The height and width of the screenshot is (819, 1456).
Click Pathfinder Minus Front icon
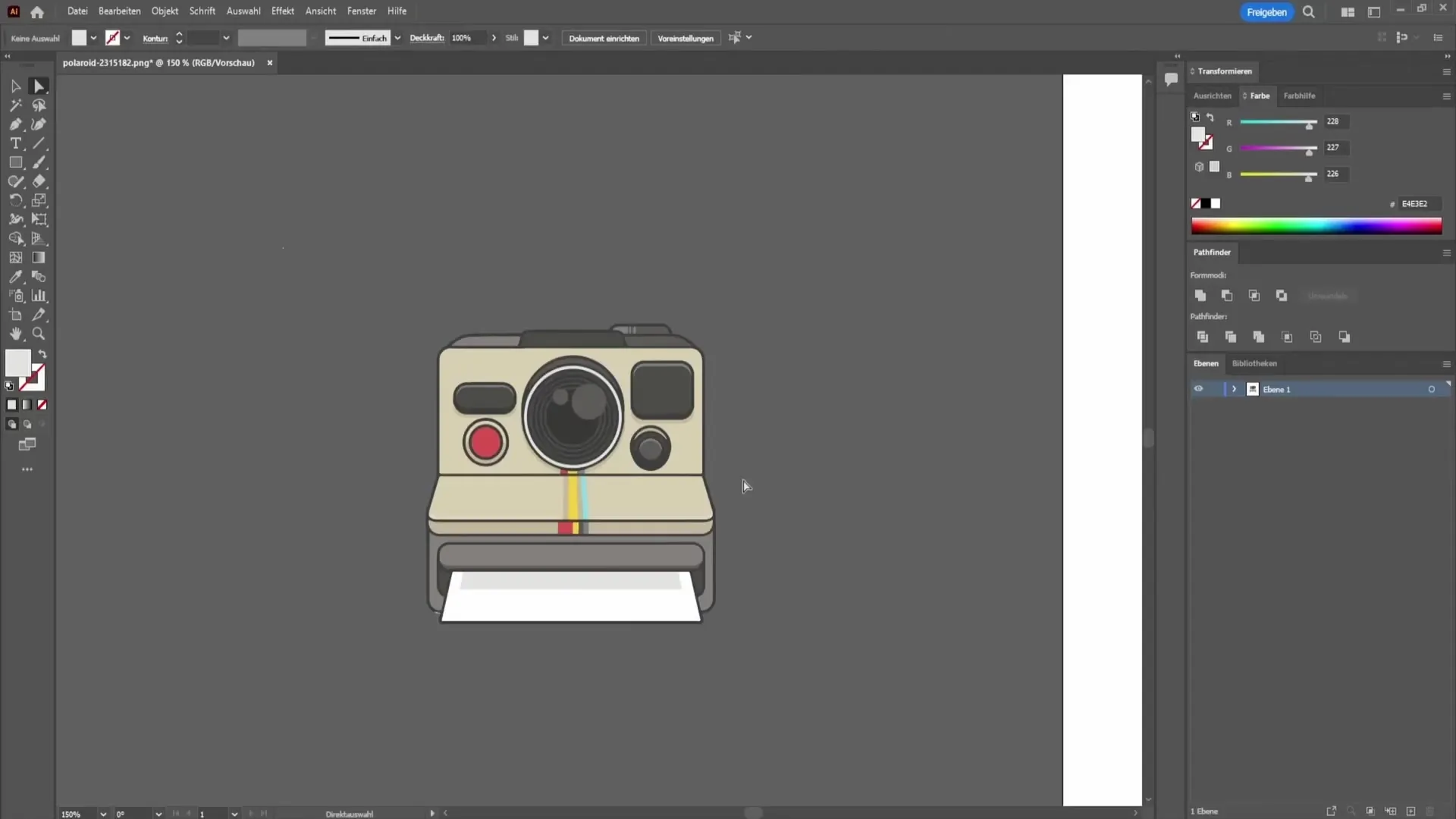coord(1227,296)
